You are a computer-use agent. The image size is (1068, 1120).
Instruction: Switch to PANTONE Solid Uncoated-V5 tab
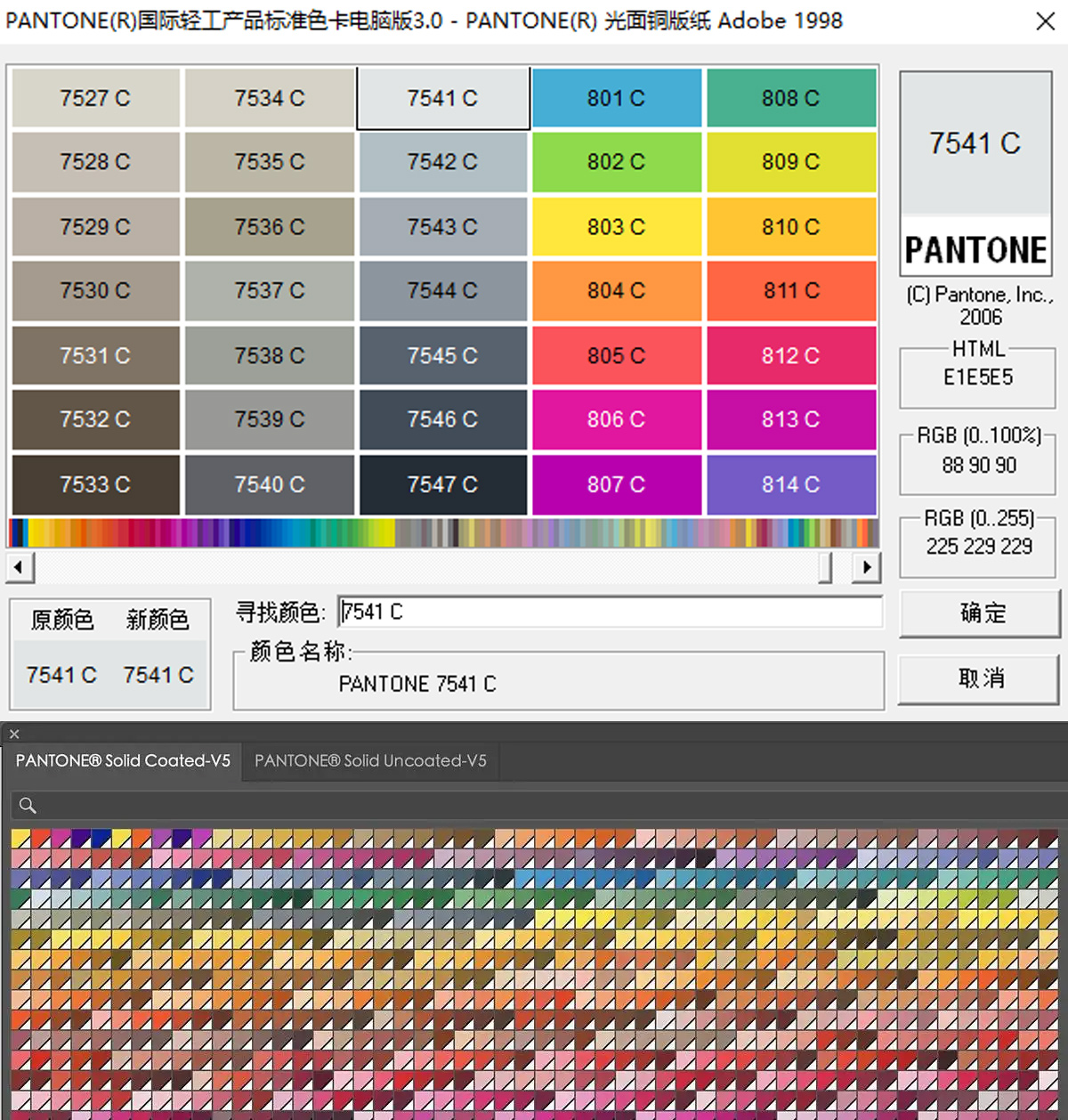[x=370, y=761]
